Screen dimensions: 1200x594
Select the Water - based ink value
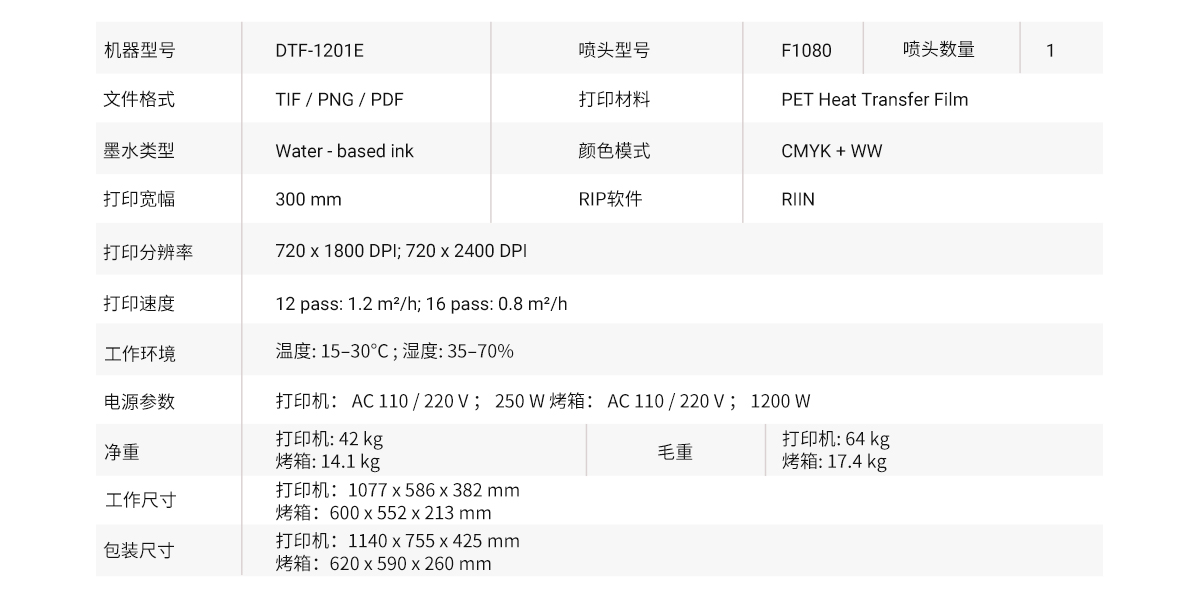[x=344, y=151]
